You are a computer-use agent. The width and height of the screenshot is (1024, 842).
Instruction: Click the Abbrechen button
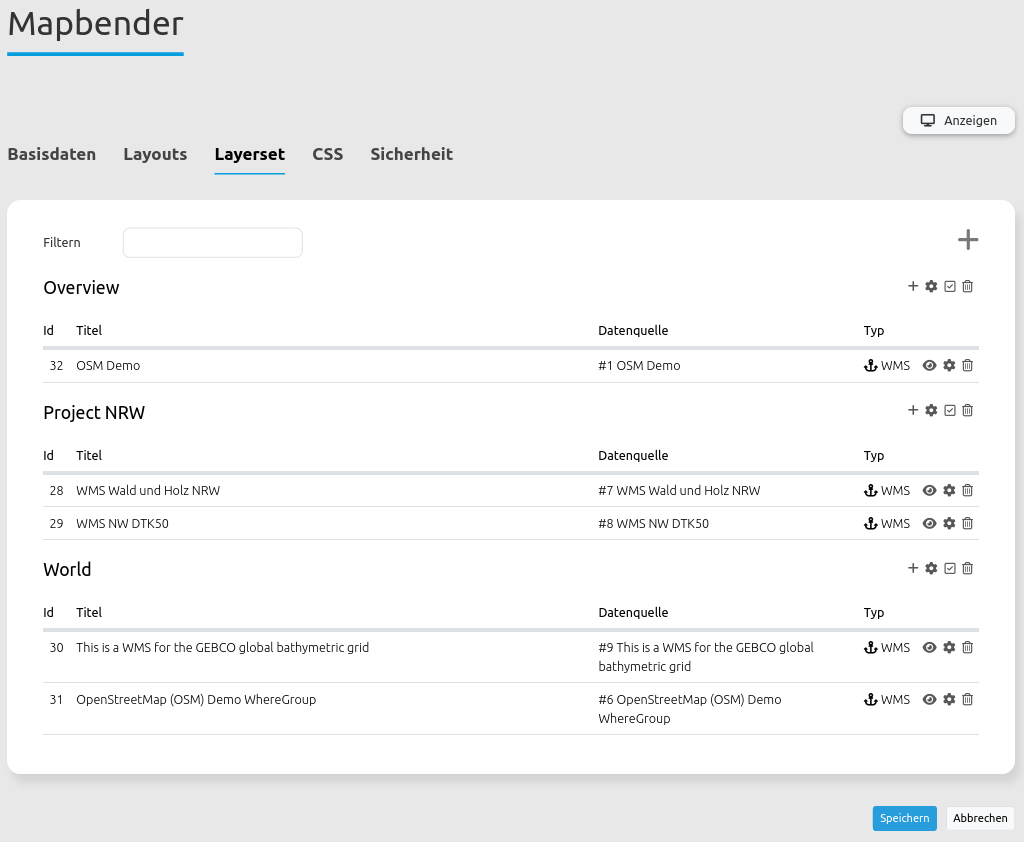[x=980, y=818]
